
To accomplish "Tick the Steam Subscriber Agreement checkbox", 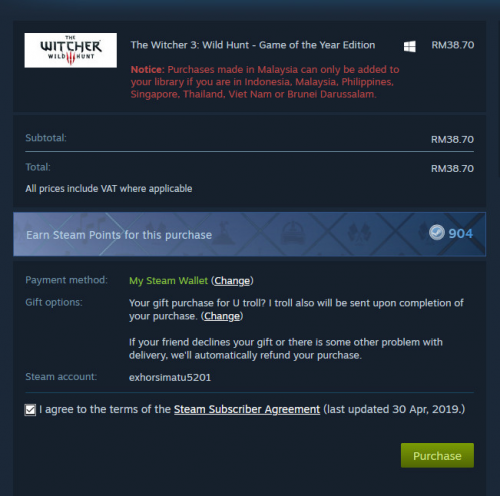I will tap(30, 410).
